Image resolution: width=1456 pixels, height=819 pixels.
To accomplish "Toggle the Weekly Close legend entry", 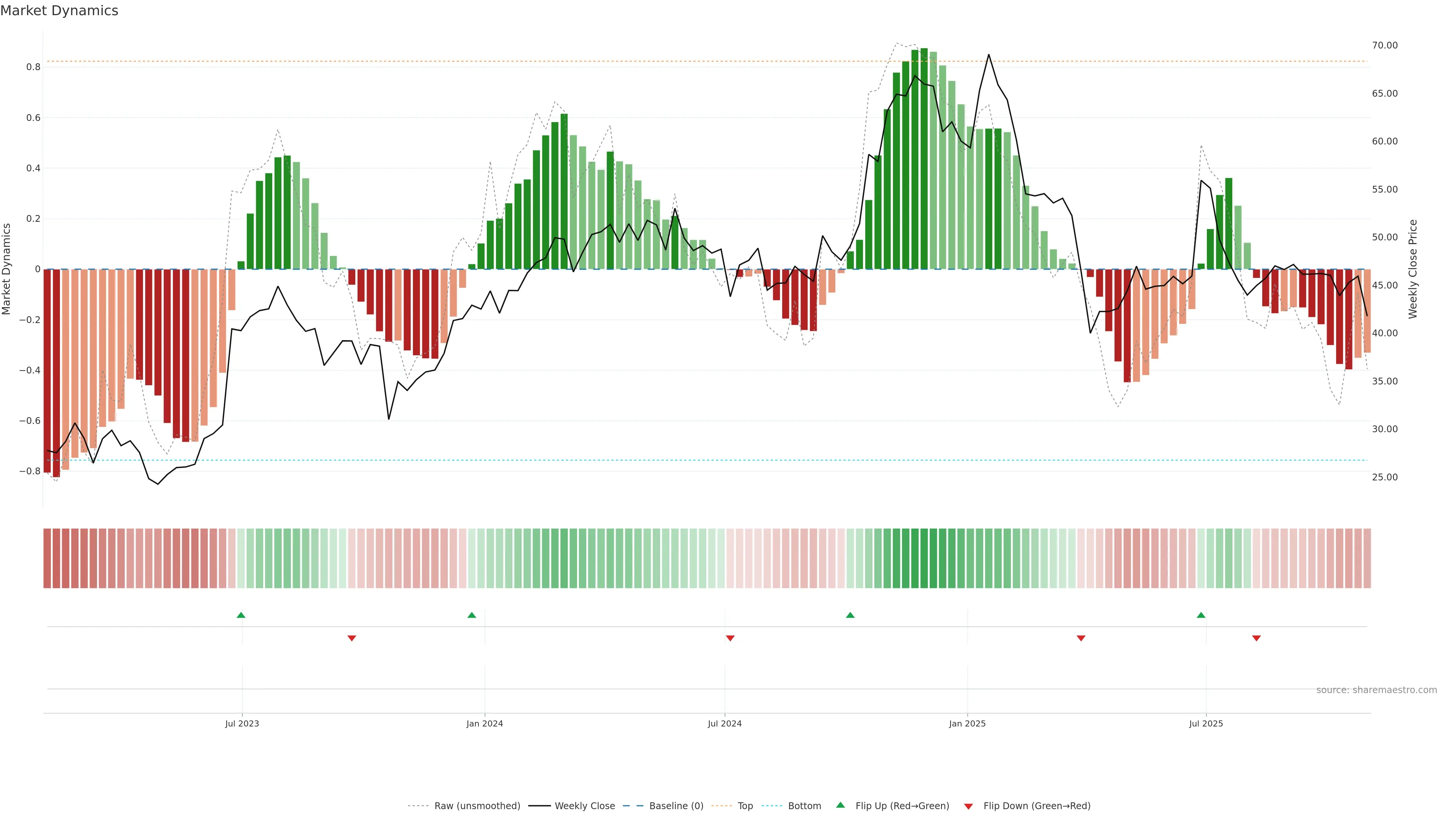I will coord(584,806).
